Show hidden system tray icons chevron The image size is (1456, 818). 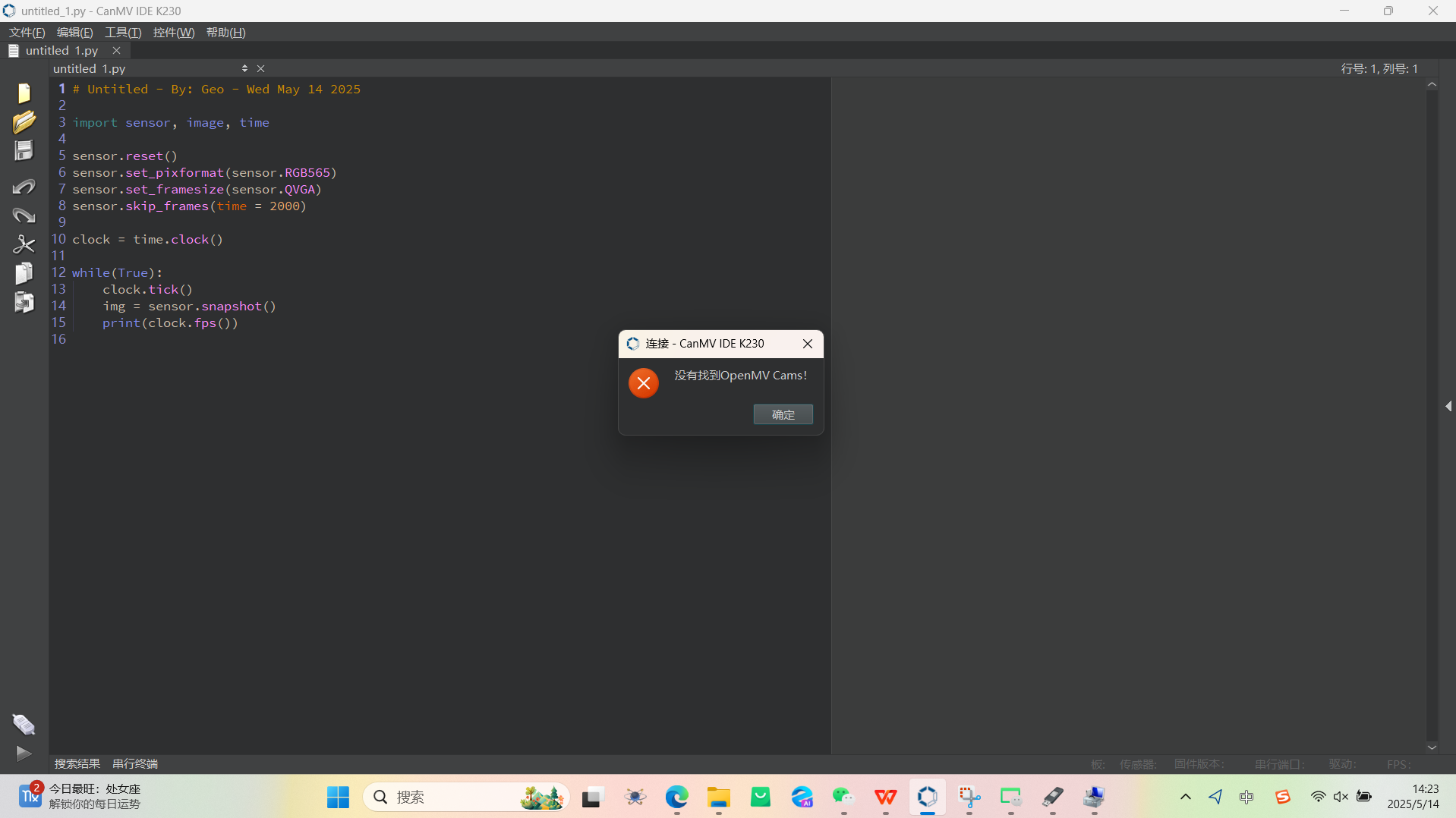click(x=1185, y=797)
